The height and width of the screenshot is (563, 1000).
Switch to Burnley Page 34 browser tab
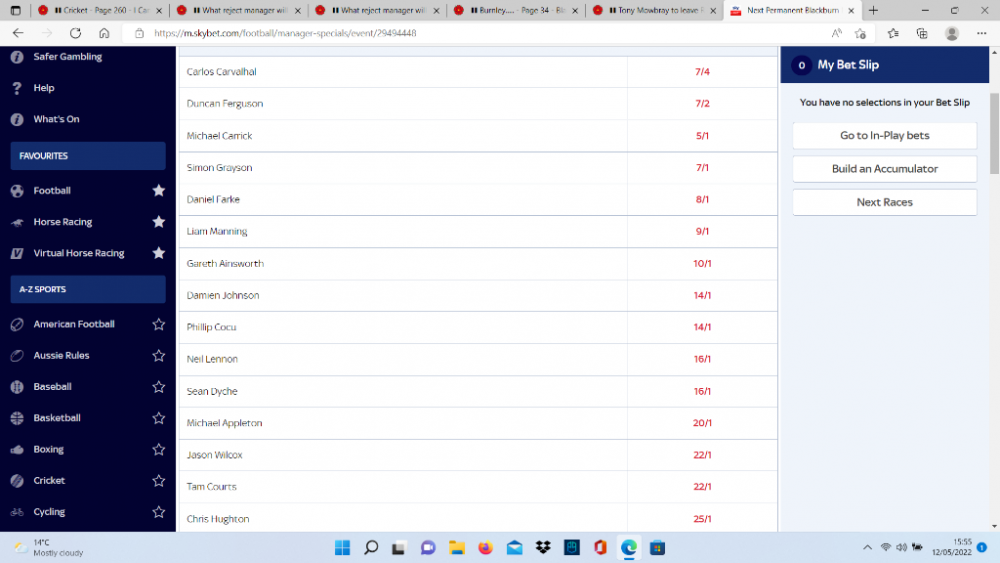(x=515, y=10)
